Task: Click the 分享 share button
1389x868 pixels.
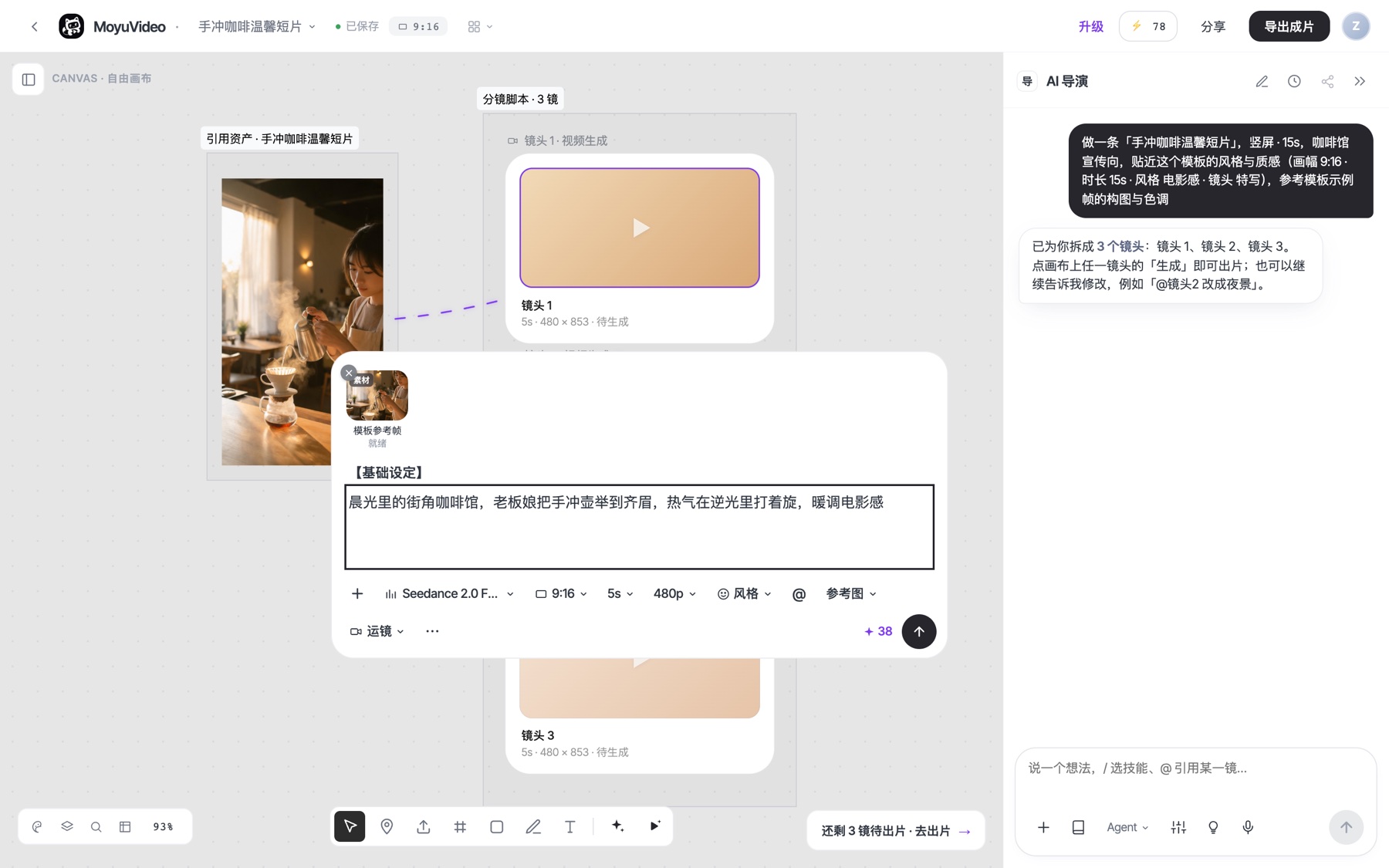Action: pos(1212,26)
